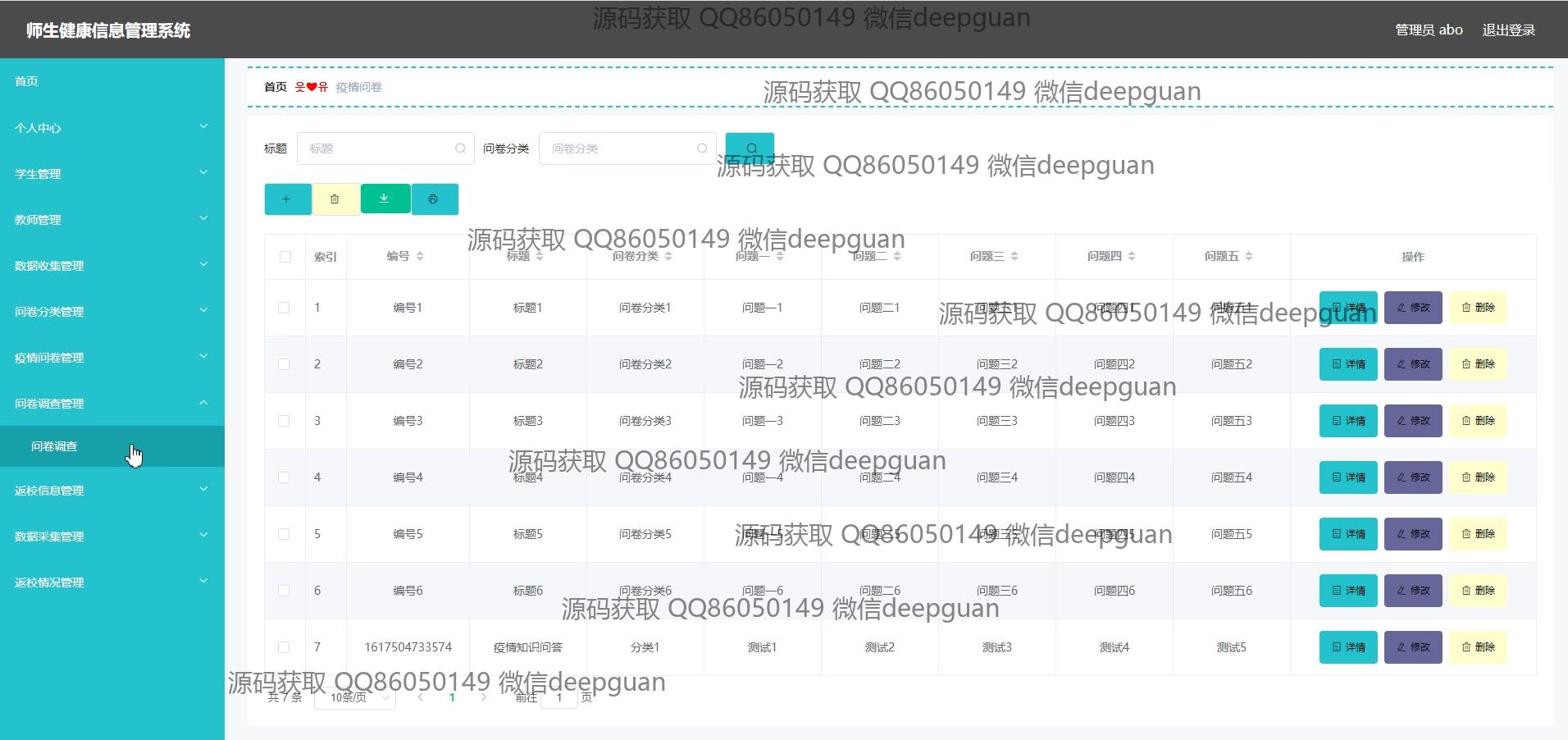
Task: Click cell 问题五6
Action: tap(1232, 591)
